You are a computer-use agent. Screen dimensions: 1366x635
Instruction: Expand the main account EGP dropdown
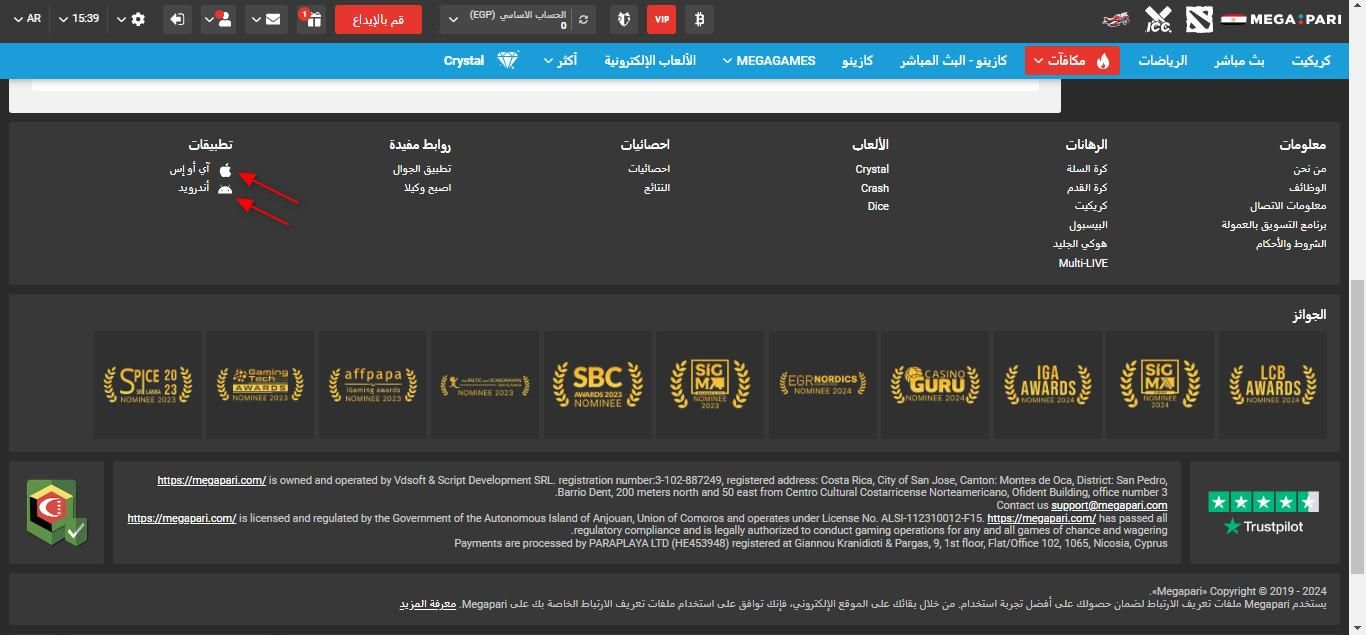[x=455, y=19]
